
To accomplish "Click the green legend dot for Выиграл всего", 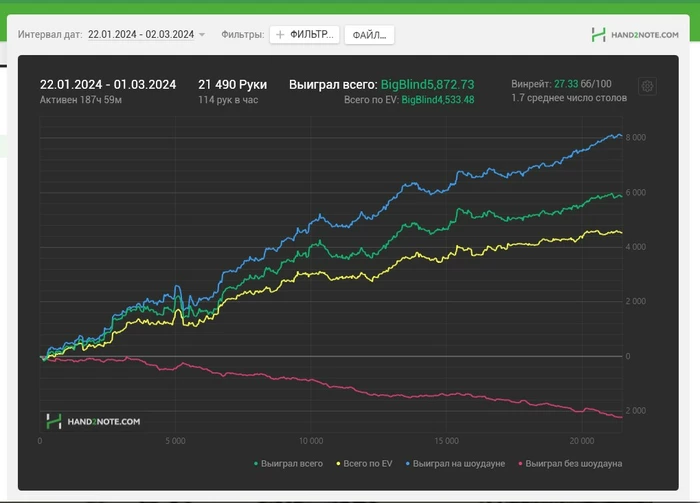I will point(256,464).
